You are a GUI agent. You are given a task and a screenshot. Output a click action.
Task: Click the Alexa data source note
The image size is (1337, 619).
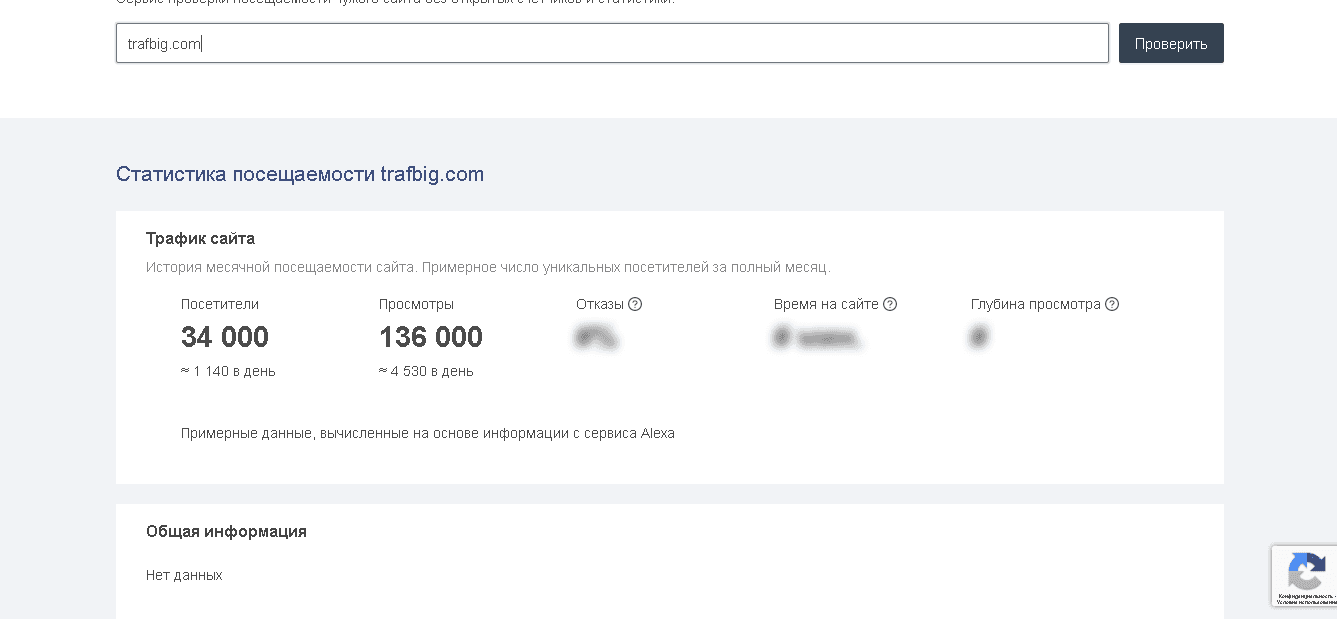pos(428,434)
